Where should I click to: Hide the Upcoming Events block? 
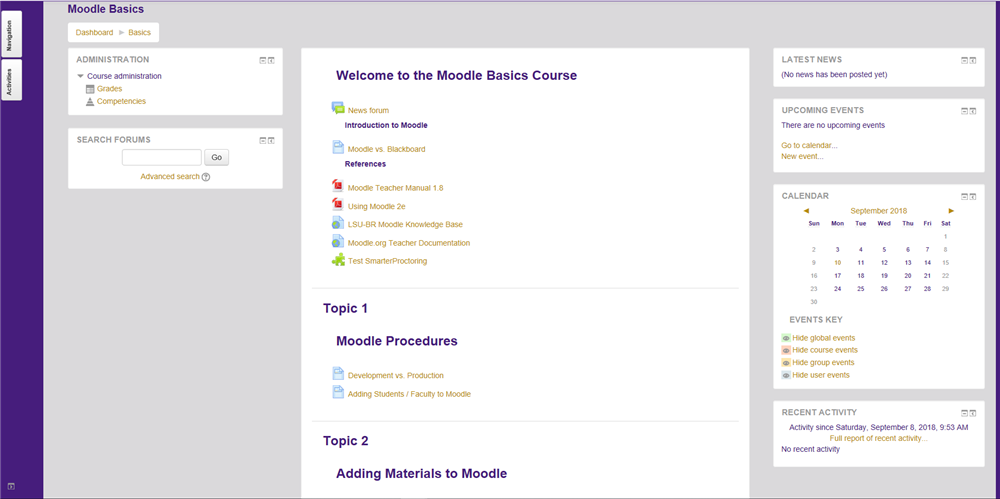tap(964, 111)
